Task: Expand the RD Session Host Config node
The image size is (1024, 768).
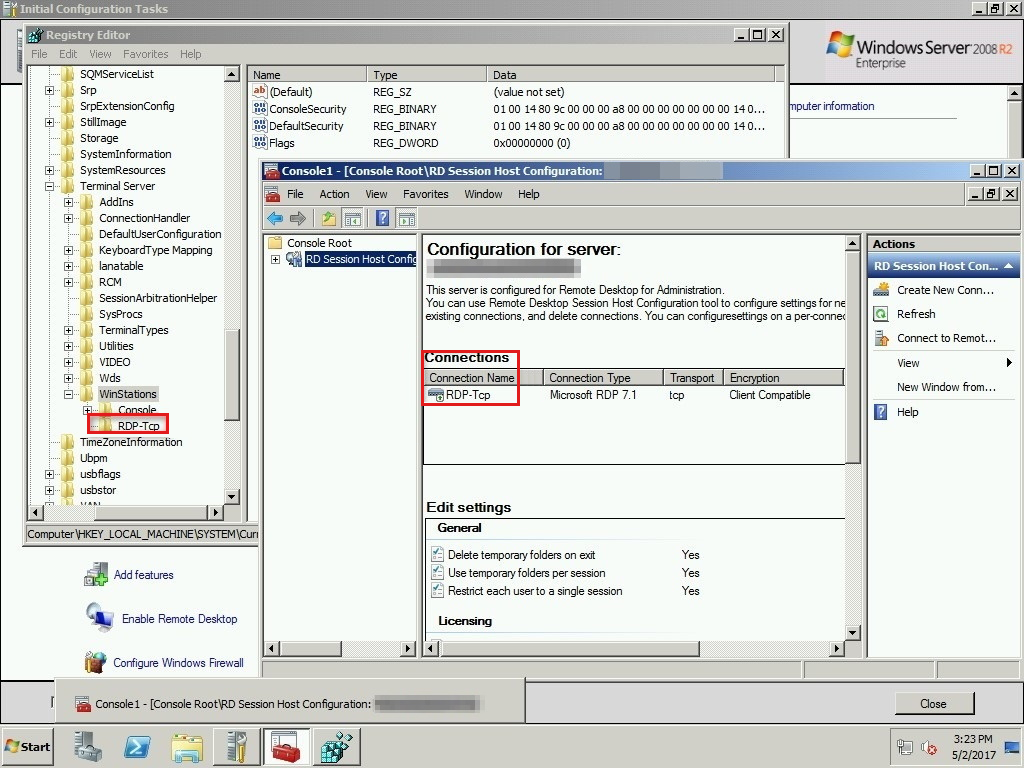Action: [x=276, y=259]
